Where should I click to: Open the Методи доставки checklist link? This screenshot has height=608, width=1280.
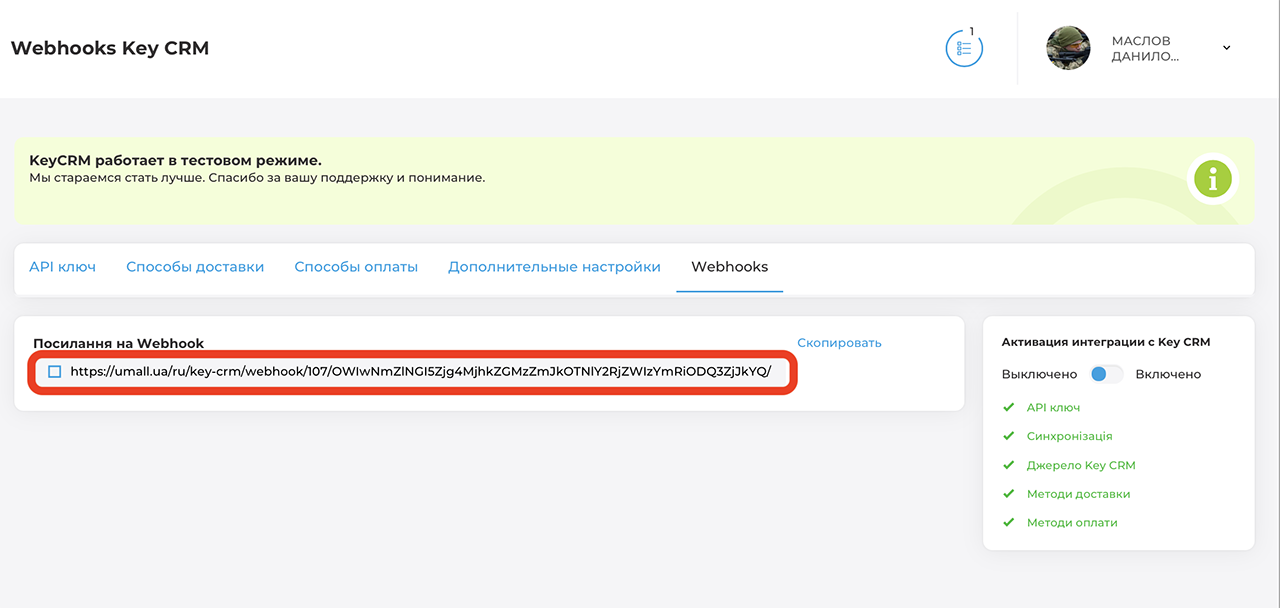pyautogui.click(x=1078, y=494)
